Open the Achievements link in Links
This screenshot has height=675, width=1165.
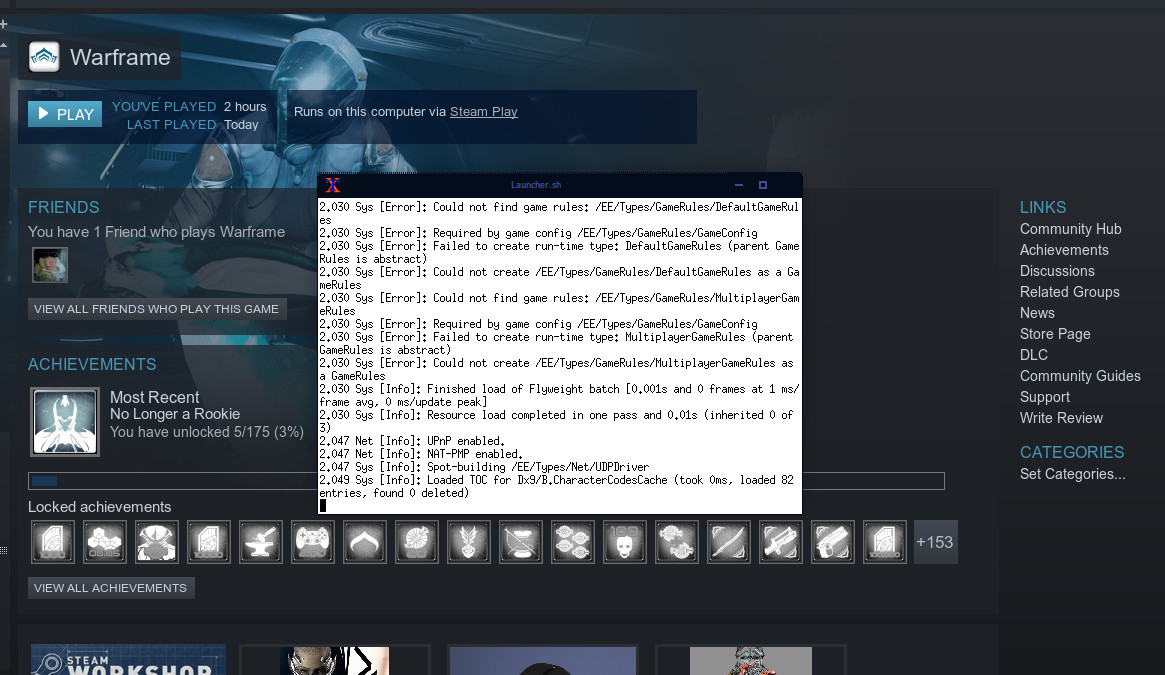pyautogui.click(x=1064, y=250)
